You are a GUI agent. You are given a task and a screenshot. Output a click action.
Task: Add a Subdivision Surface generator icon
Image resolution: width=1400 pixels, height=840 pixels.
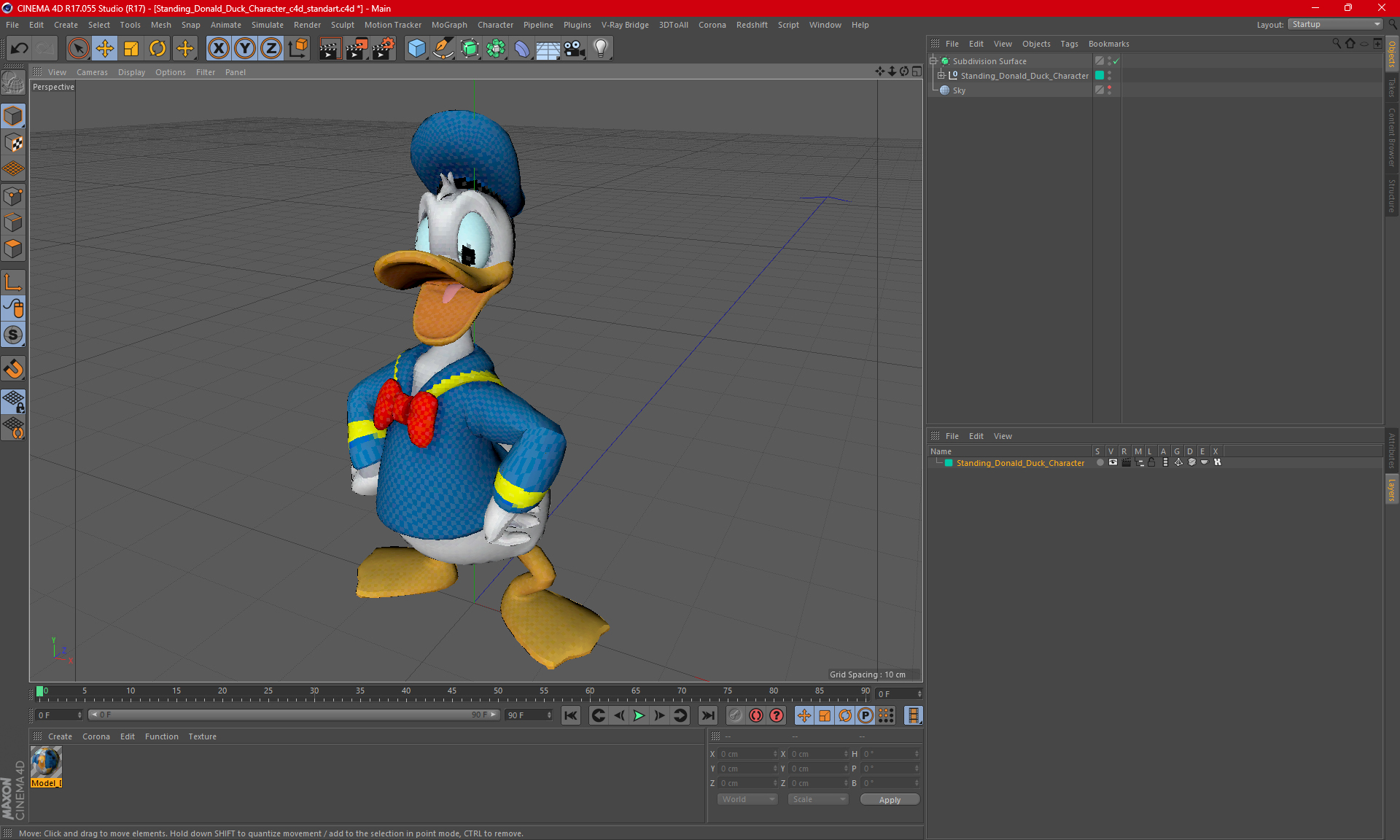(x=470, y=49)
